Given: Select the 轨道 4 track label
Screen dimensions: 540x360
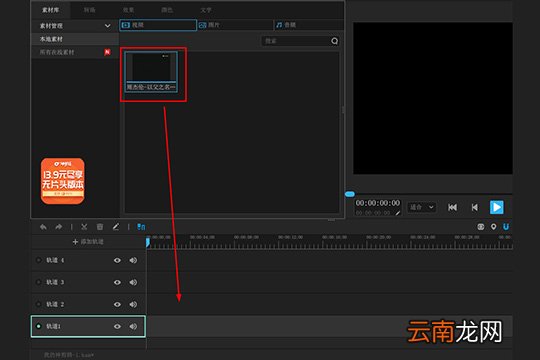Looking at the screenshot, I should coord(55,260).
